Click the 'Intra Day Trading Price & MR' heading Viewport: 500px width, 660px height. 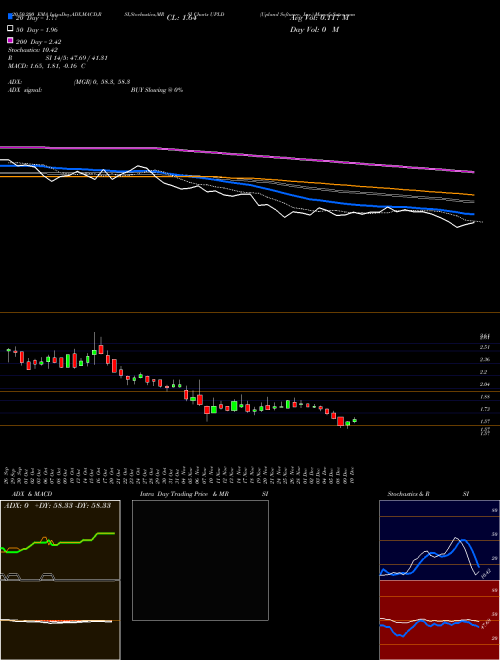point(184,494)
